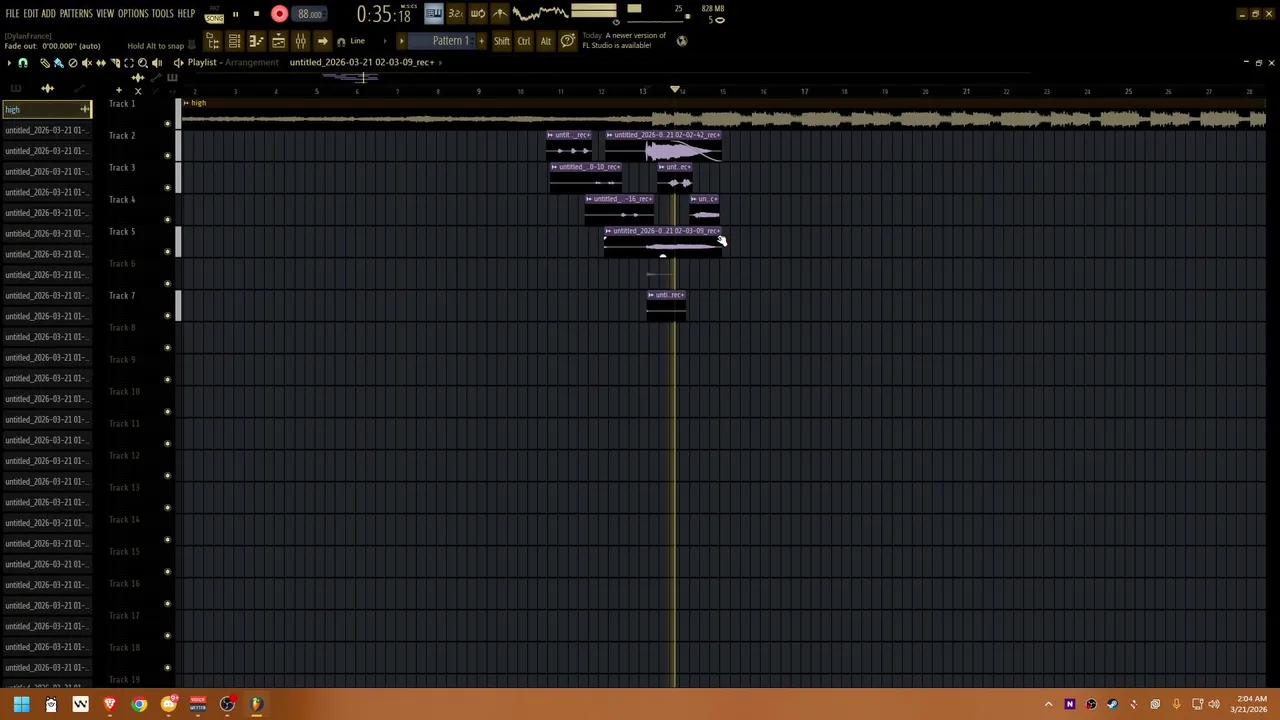
Task: Click the X icon above the track list
Action: click(x=138, y=90)
